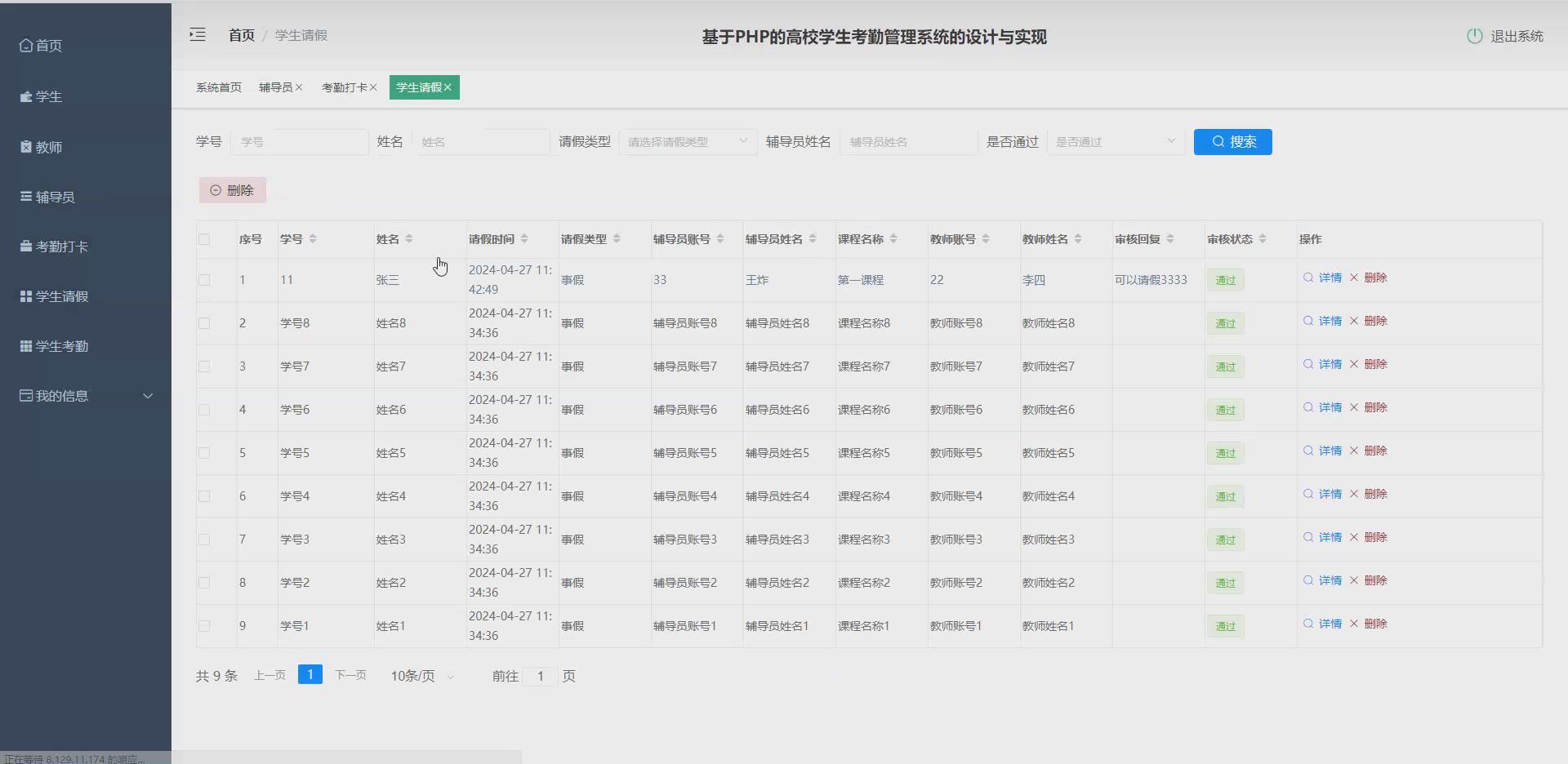Switch to the 系统首页 tab

(218, 87)
